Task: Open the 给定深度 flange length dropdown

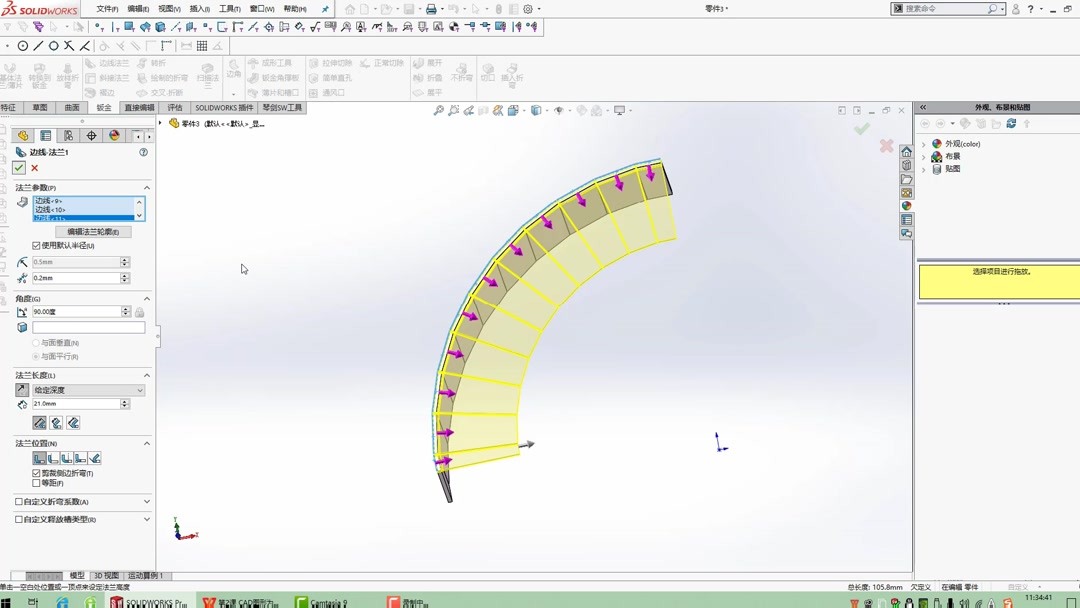Action: pyautogui.click(x=87, y=389)
